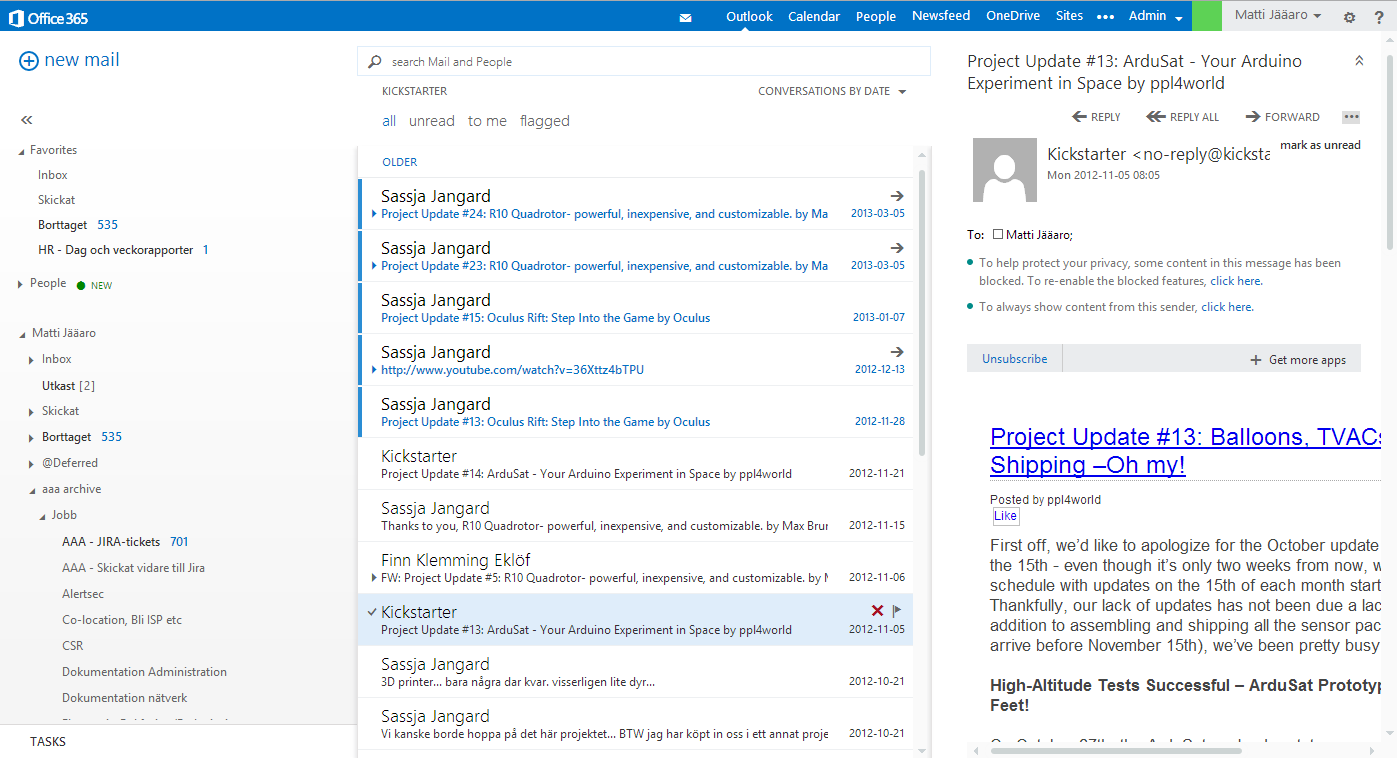This screenshot has height=758, width=1397.
Task: Toggle the checkmark on selected Kickstarter message
Action: tap(372, 612)
